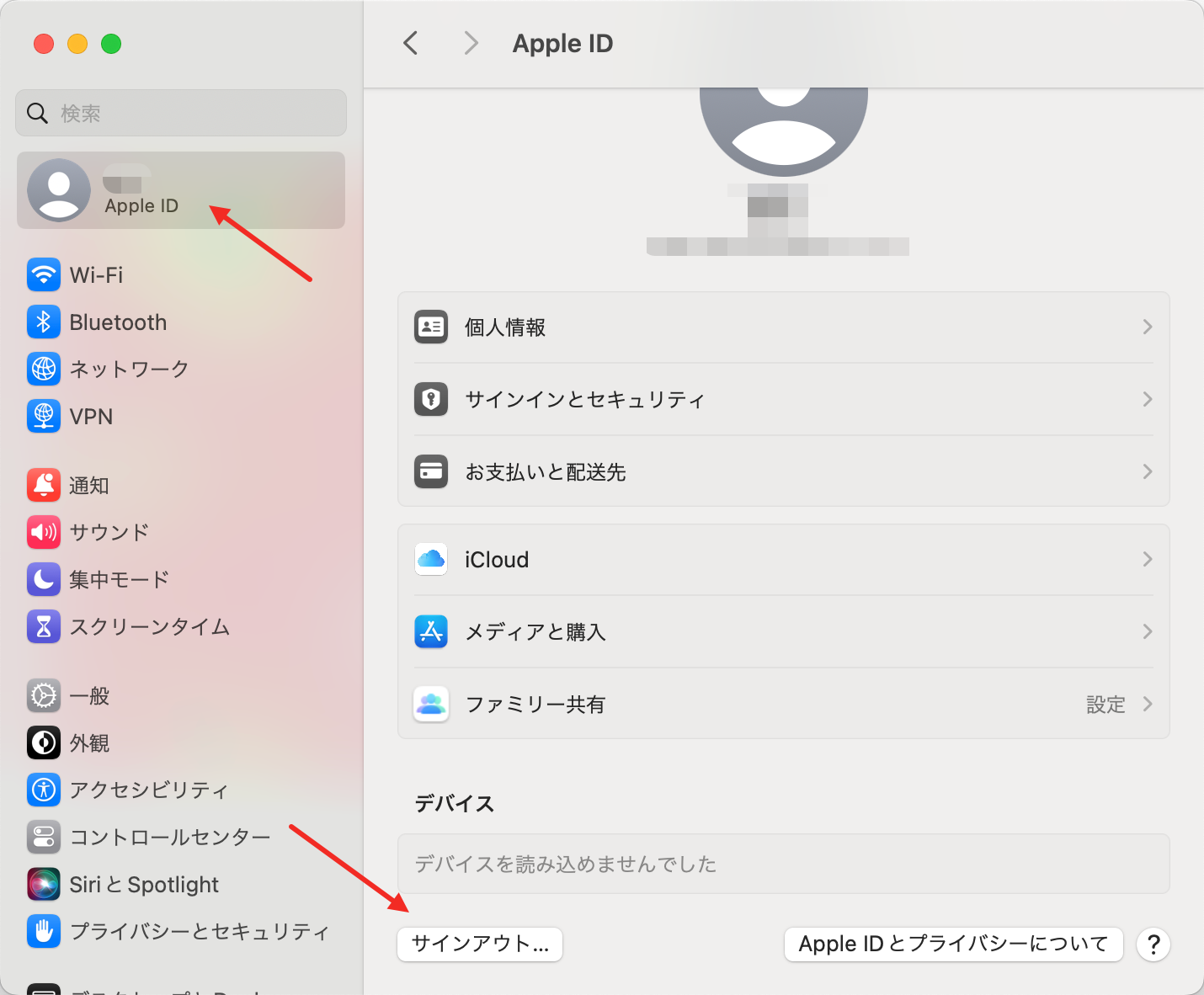Click the プライバシーとセキュリティ label text
The width and height of the screenshot is (1204, 995).
(x=200, y=931)
